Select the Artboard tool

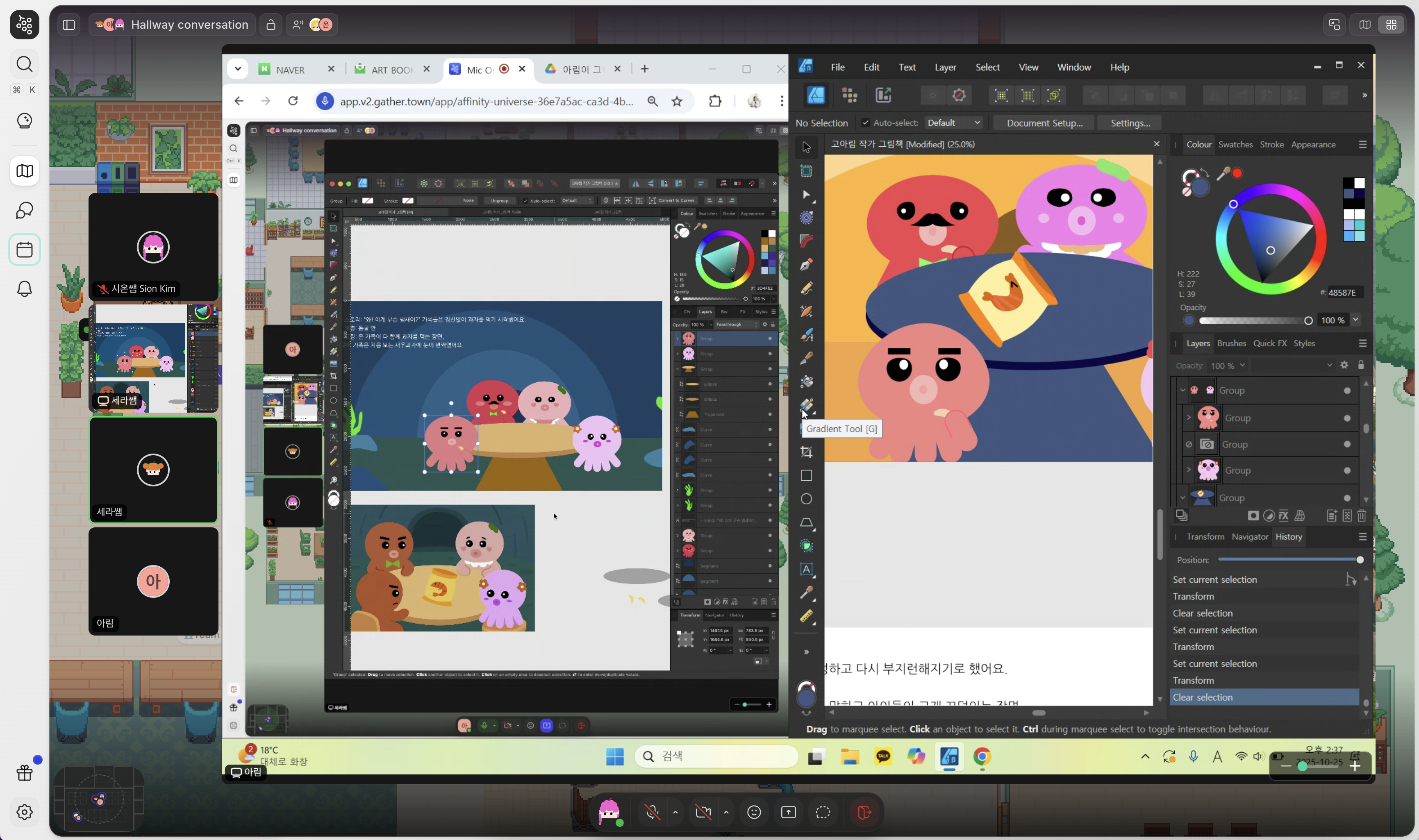tap(806, 171)
